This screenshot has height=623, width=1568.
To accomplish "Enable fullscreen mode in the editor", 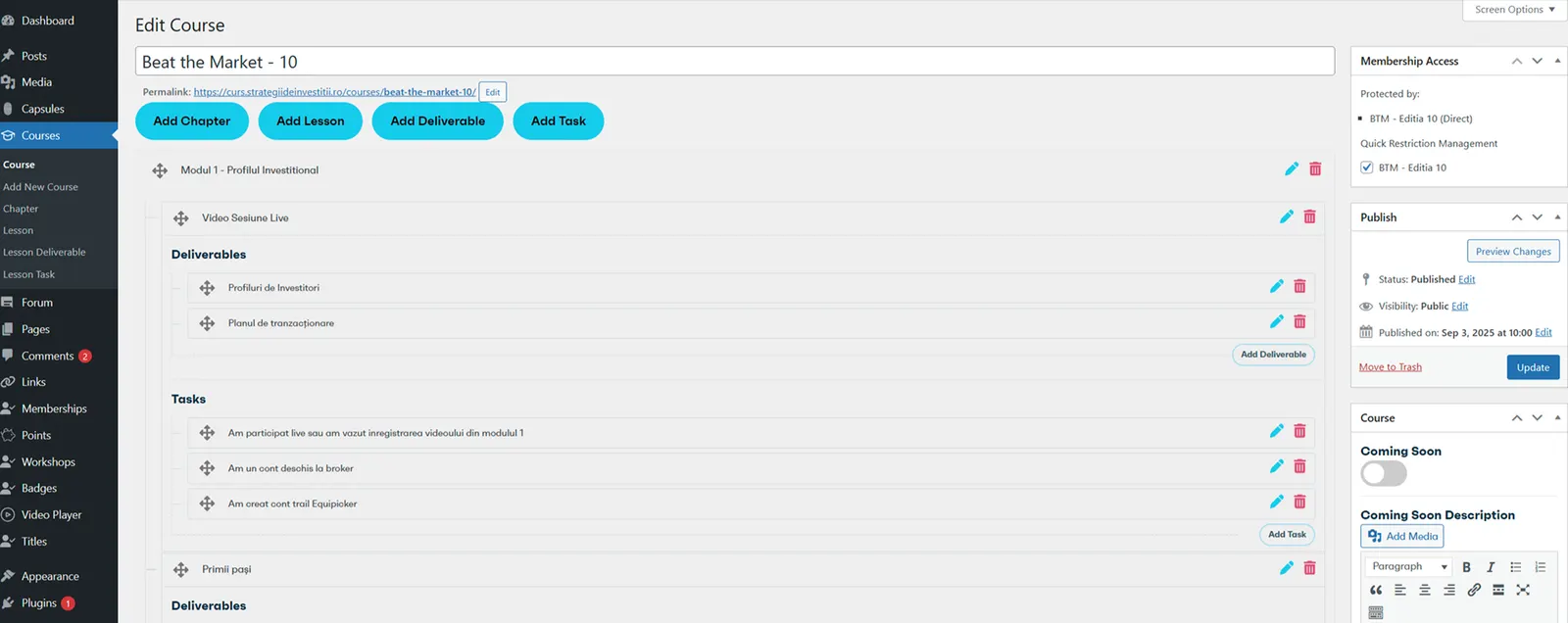I will point(1523,590).
